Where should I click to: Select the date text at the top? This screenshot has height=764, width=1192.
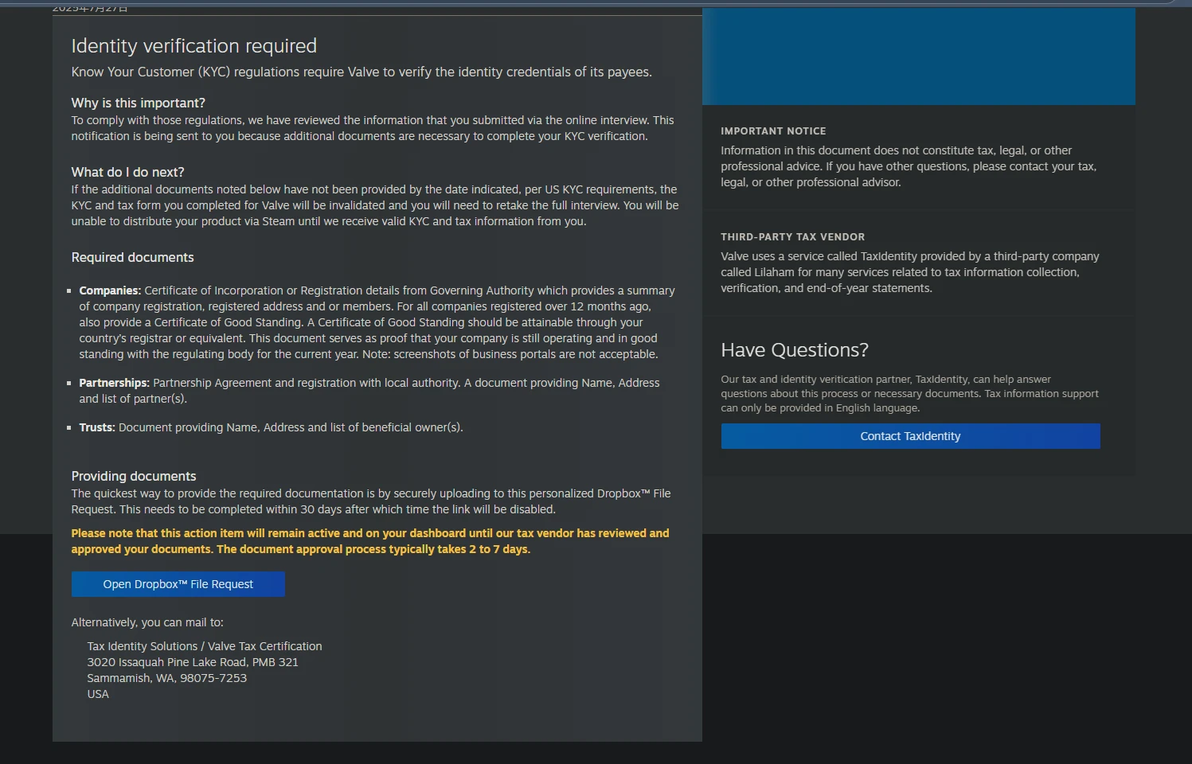90,8
